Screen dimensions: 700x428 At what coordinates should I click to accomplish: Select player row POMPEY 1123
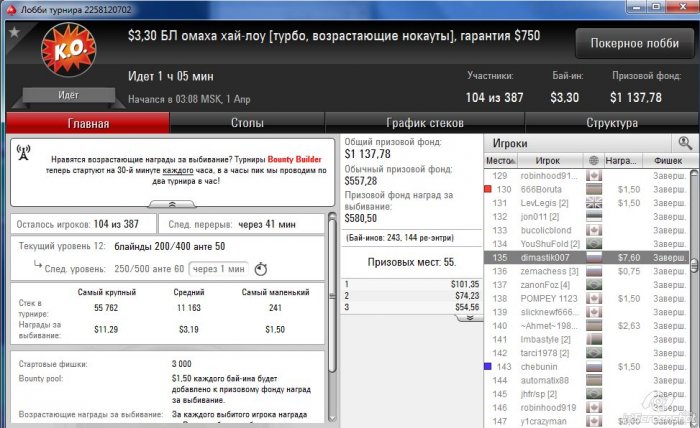(586, 299)
